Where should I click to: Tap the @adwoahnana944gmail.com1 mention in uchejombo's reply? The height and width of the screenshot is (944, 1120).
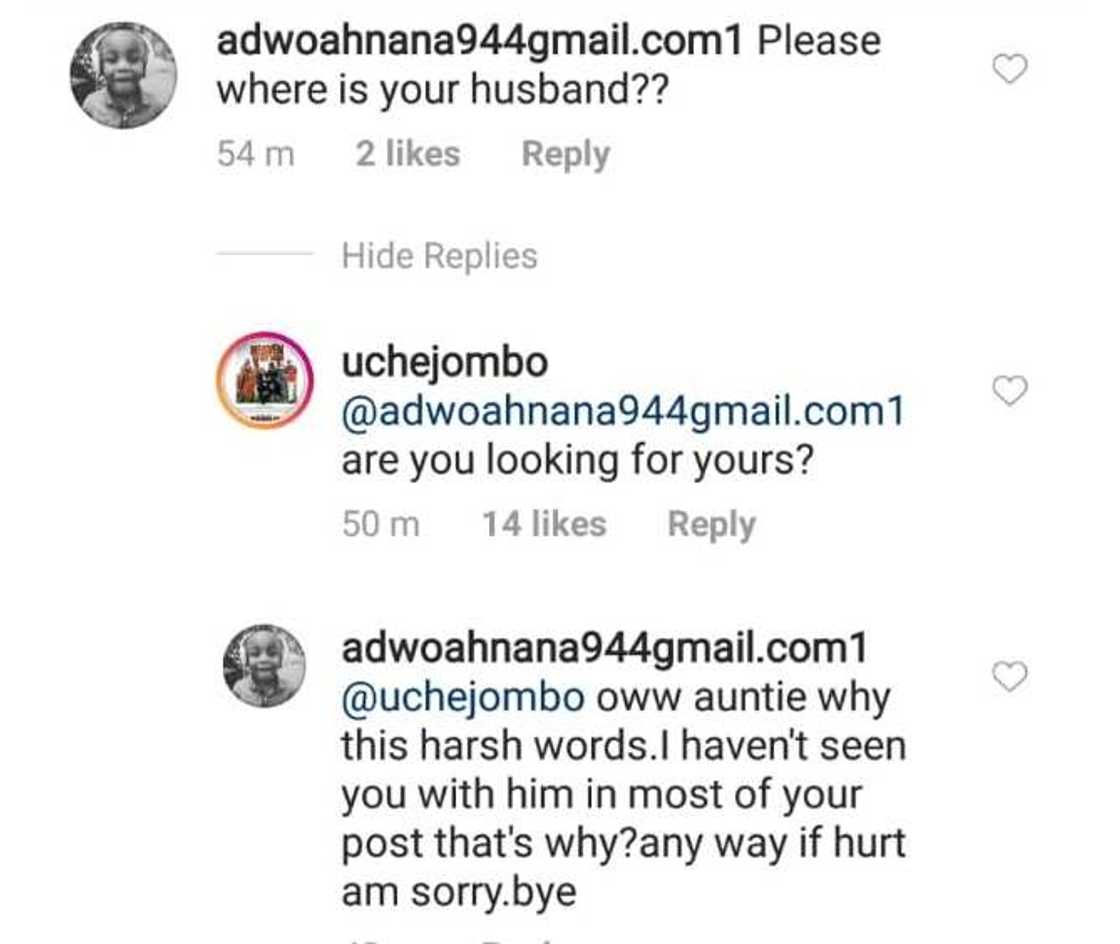click(x=622, y=411)
